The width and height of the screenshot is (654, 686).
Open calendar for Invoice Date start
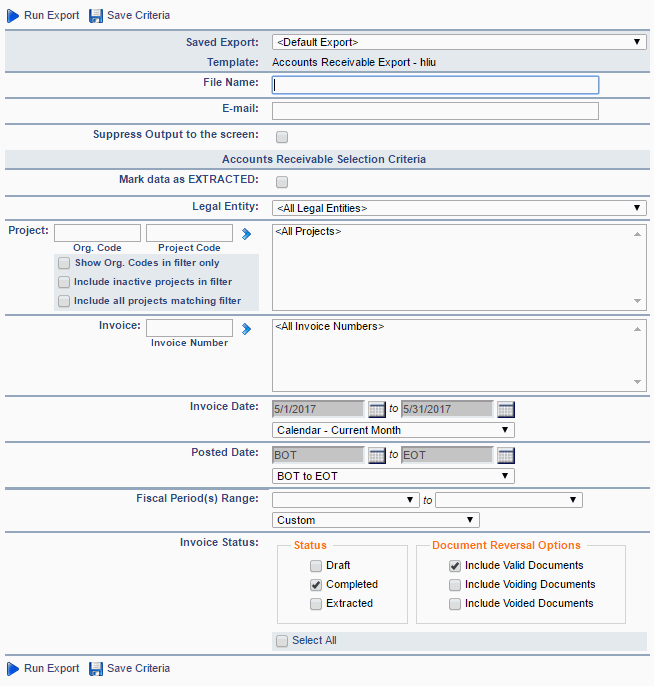coord(376,410)
